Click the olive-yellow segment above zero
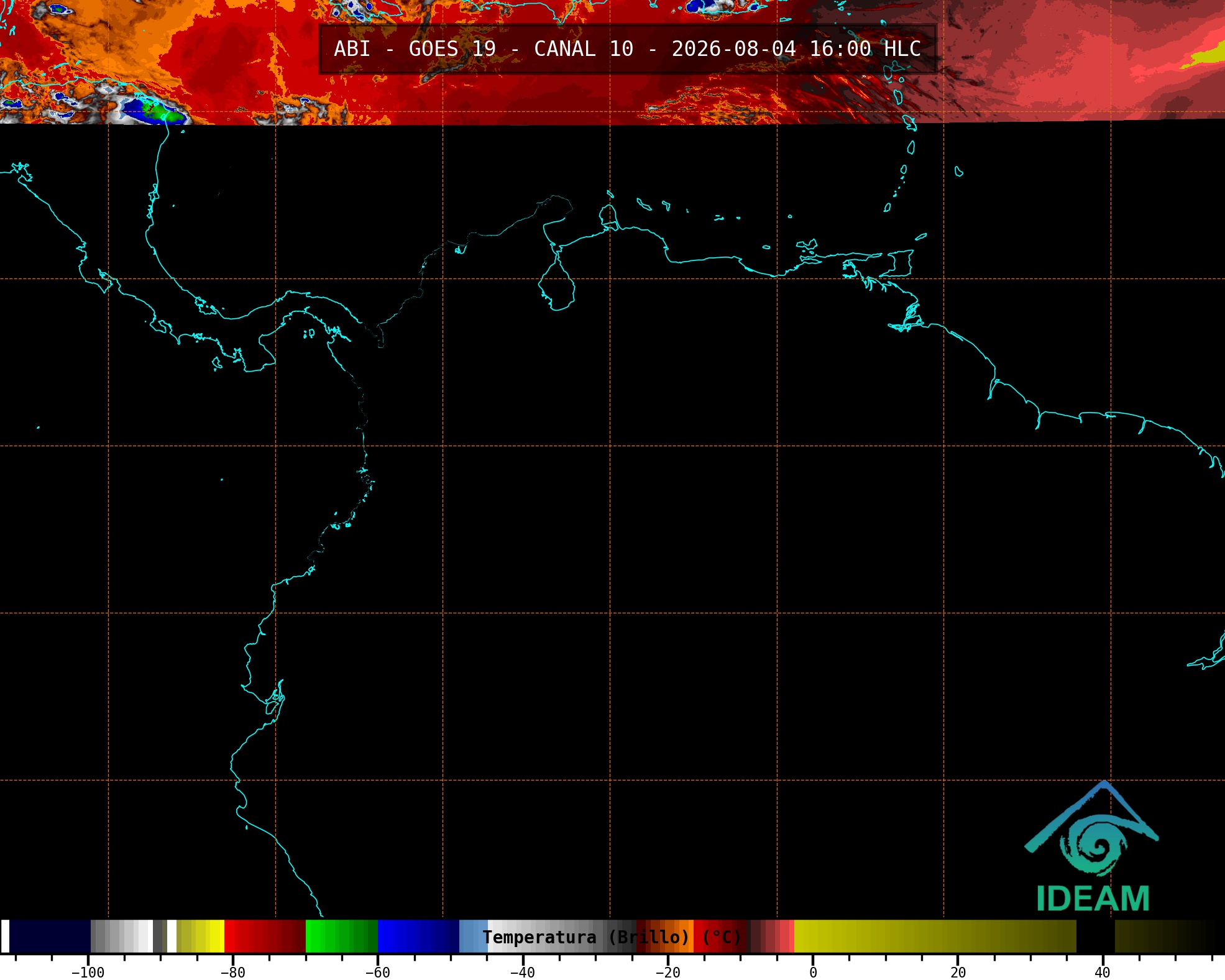The width and height of the screenshot is (1225, 980). [x=935, y=936]
